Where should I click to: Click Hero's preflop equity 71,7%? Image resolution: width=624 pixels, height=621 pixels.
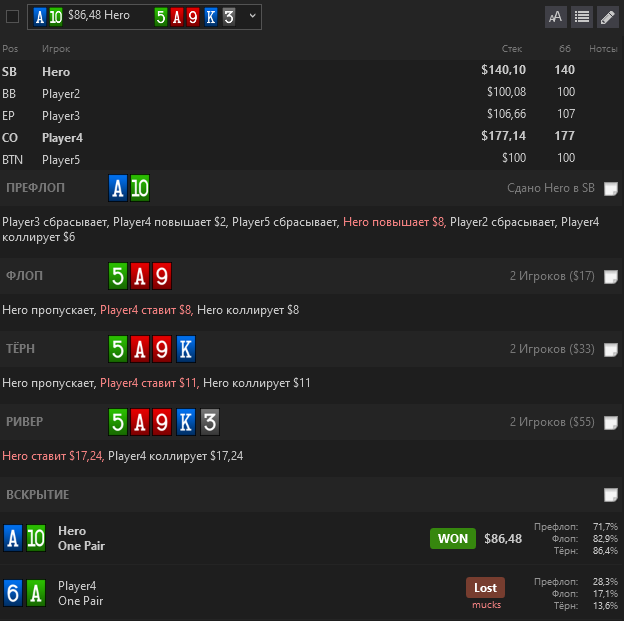coord(605,527)
